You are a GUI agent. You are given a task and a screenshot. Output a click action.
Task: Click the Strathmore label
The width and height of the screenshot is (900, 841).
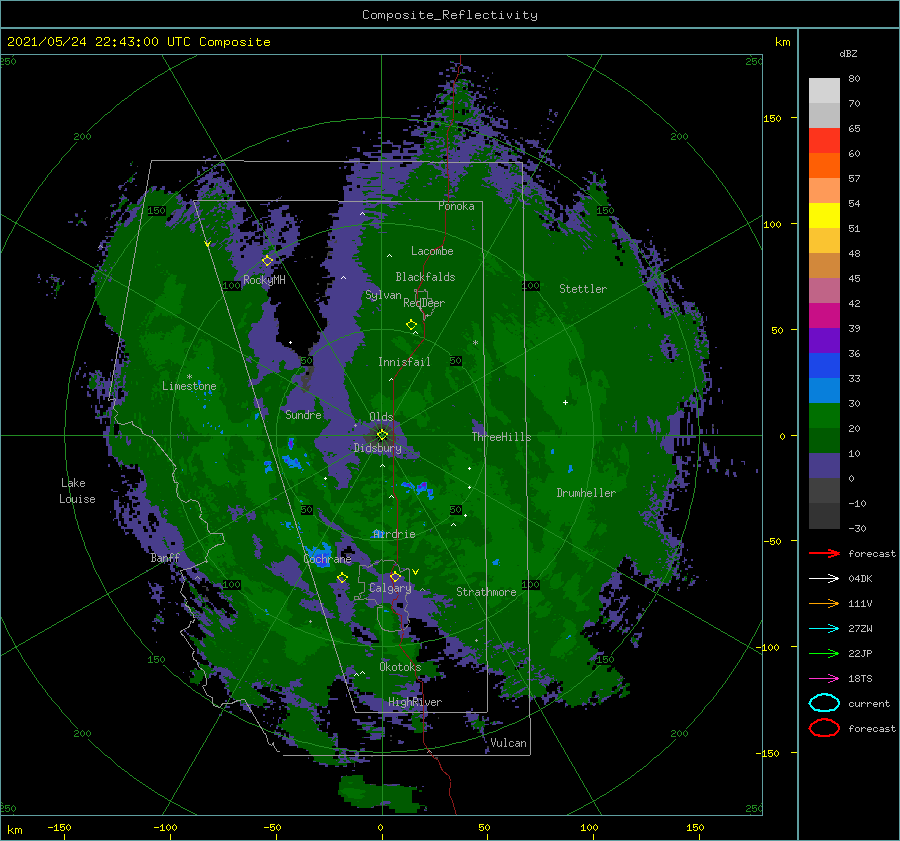coord(486,592)
